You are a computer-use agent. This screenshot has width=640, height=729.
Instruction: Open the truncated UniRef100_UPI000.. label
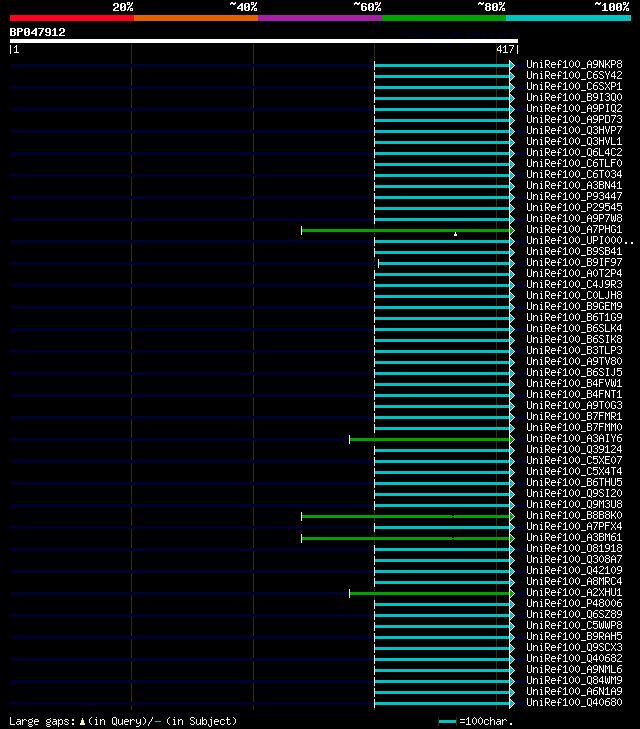coord(580,240)
